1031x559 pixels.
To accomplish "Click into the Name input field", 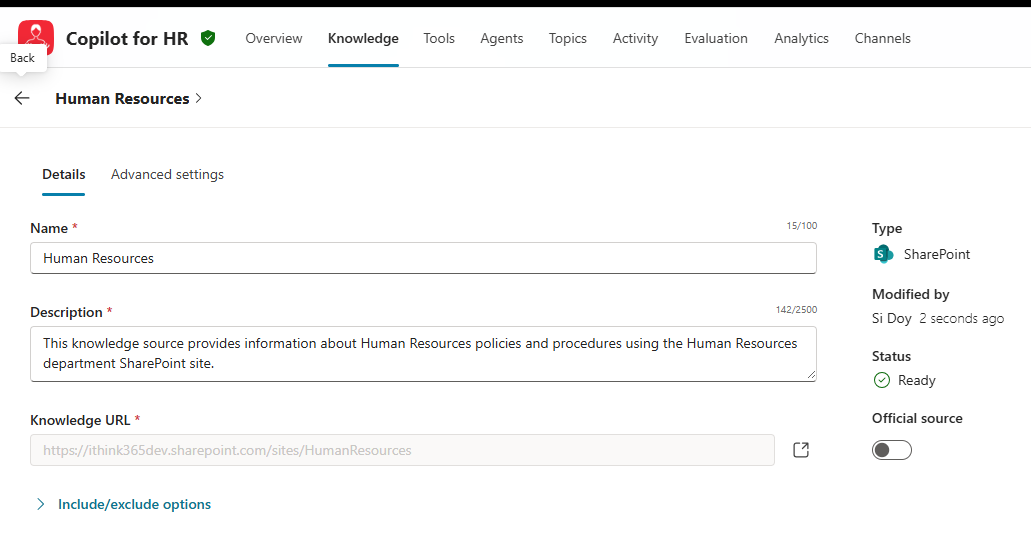I will 423,258.
